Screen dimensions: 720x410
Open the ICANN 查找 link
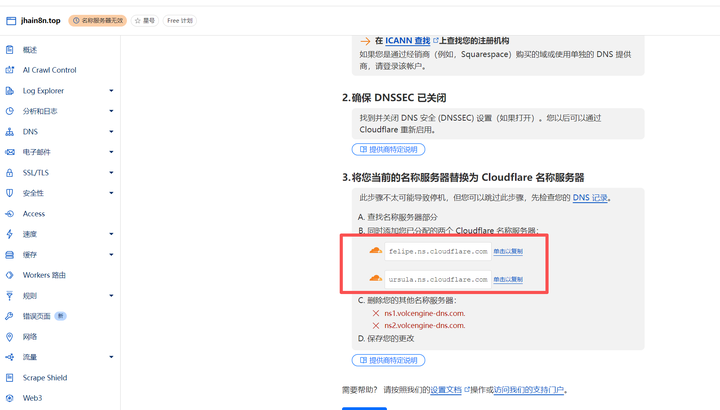tap(408, 41)
